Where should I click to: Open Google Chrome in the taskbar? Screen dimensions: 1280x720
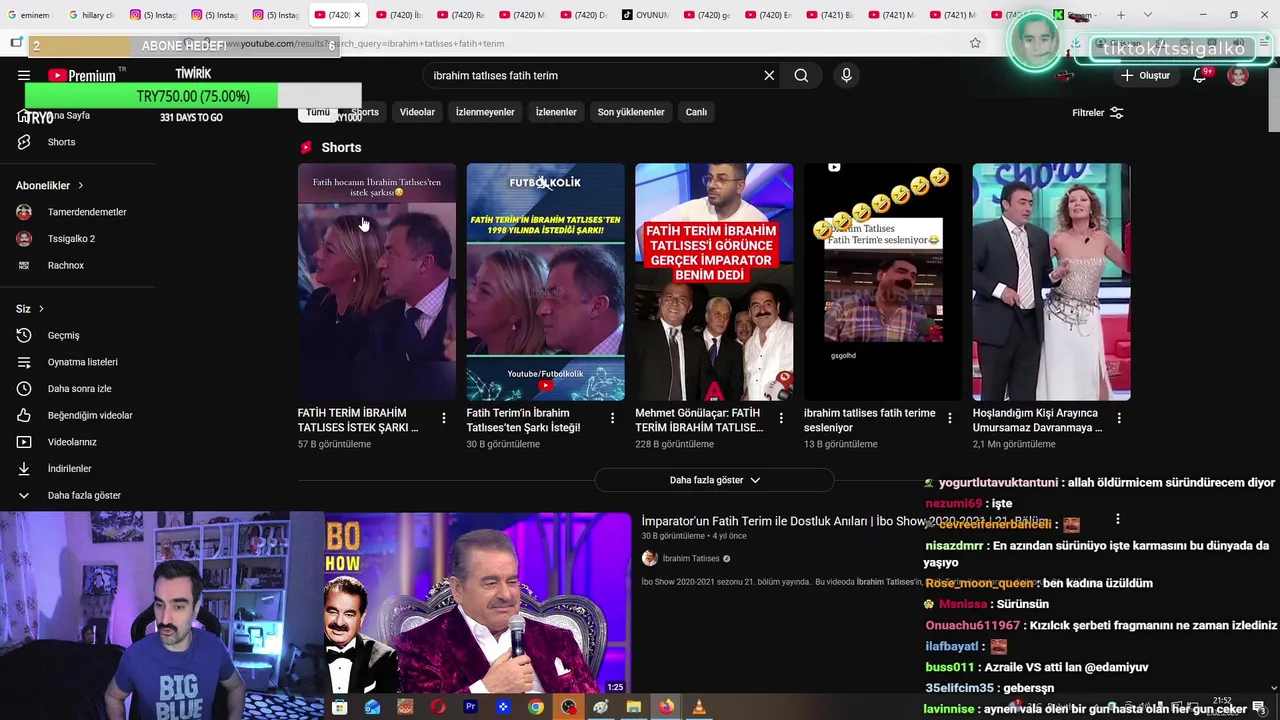(x=536, y=707)
